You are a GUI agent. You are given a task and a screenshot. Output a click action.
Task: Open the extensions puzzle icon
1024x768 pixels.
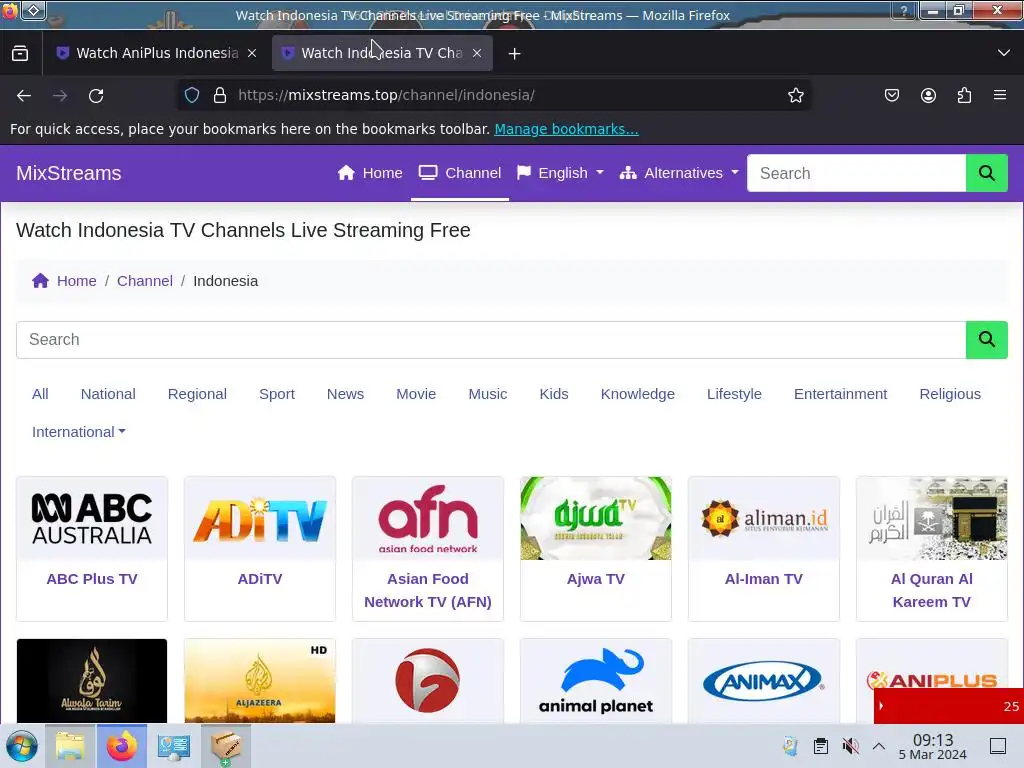(964, 95)
